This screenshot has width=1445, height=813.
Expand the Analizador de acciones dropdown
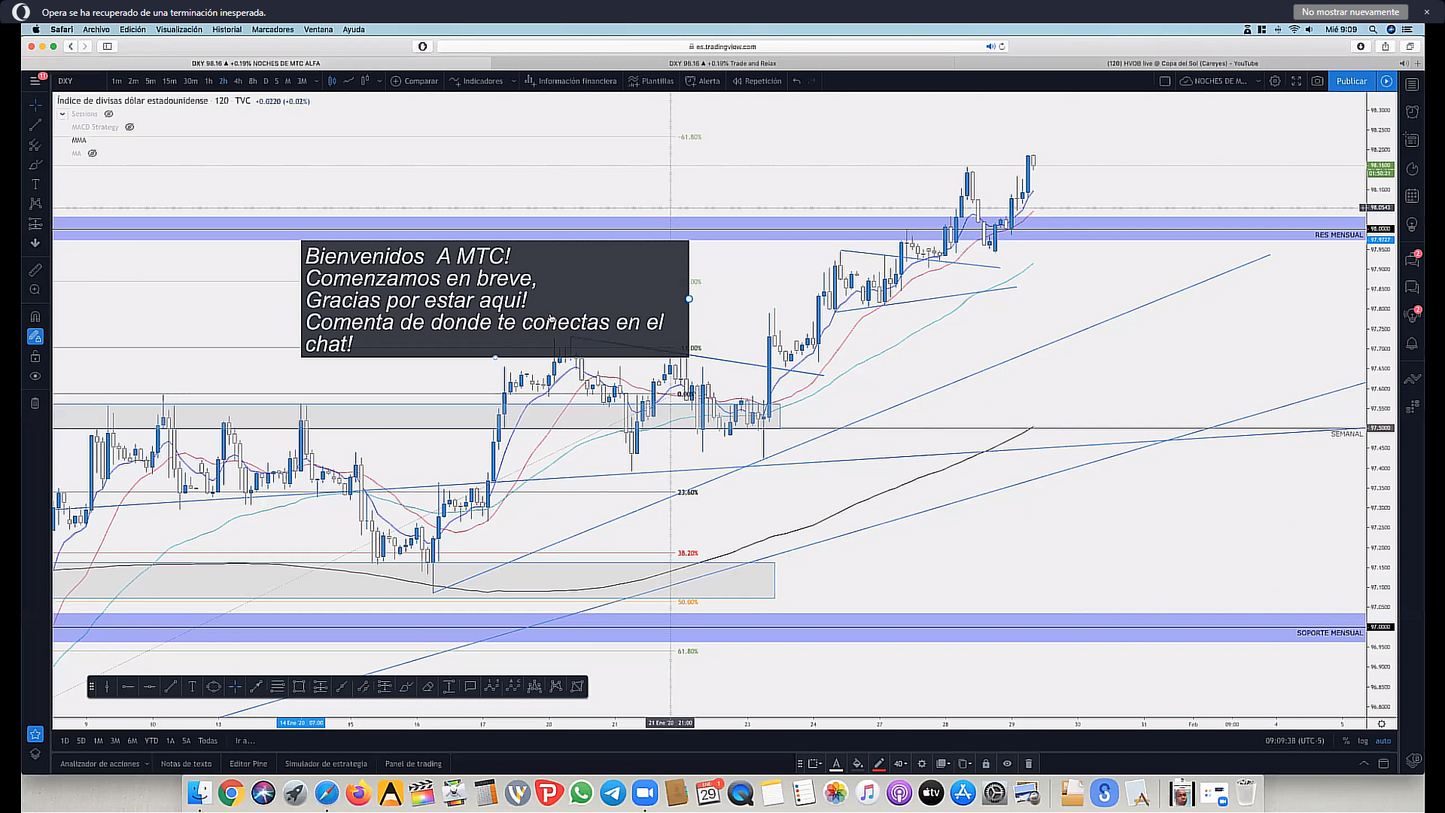pos(148,764)
